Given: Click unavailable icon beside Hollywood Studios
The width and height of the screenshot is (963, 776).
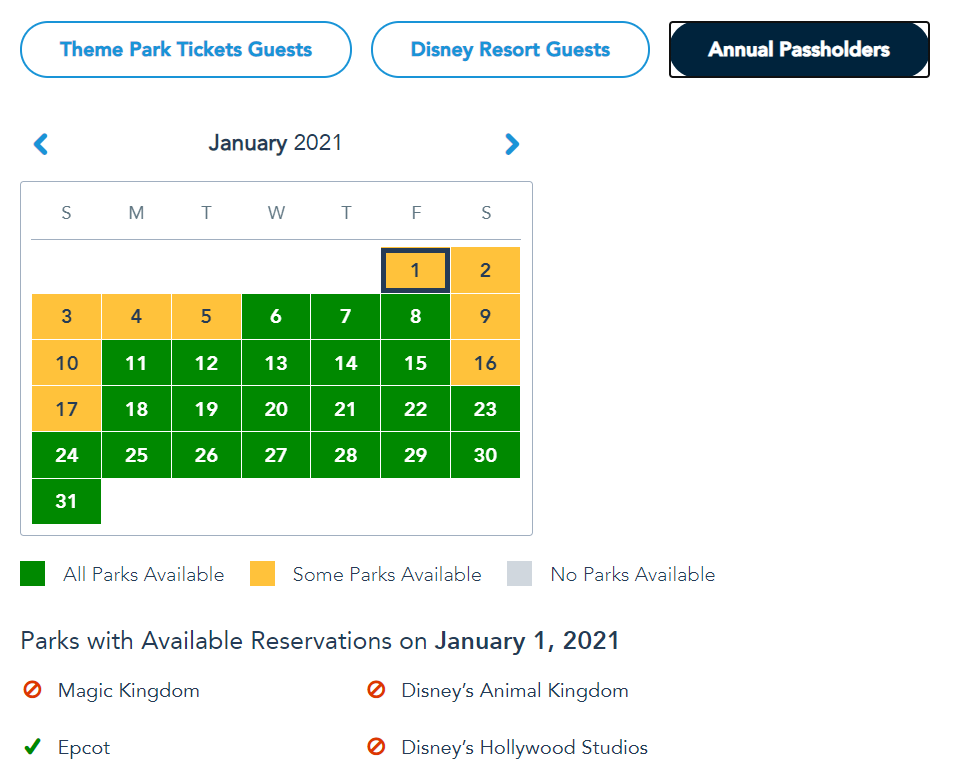Looking at the screenshot, I should coord(376,747).
